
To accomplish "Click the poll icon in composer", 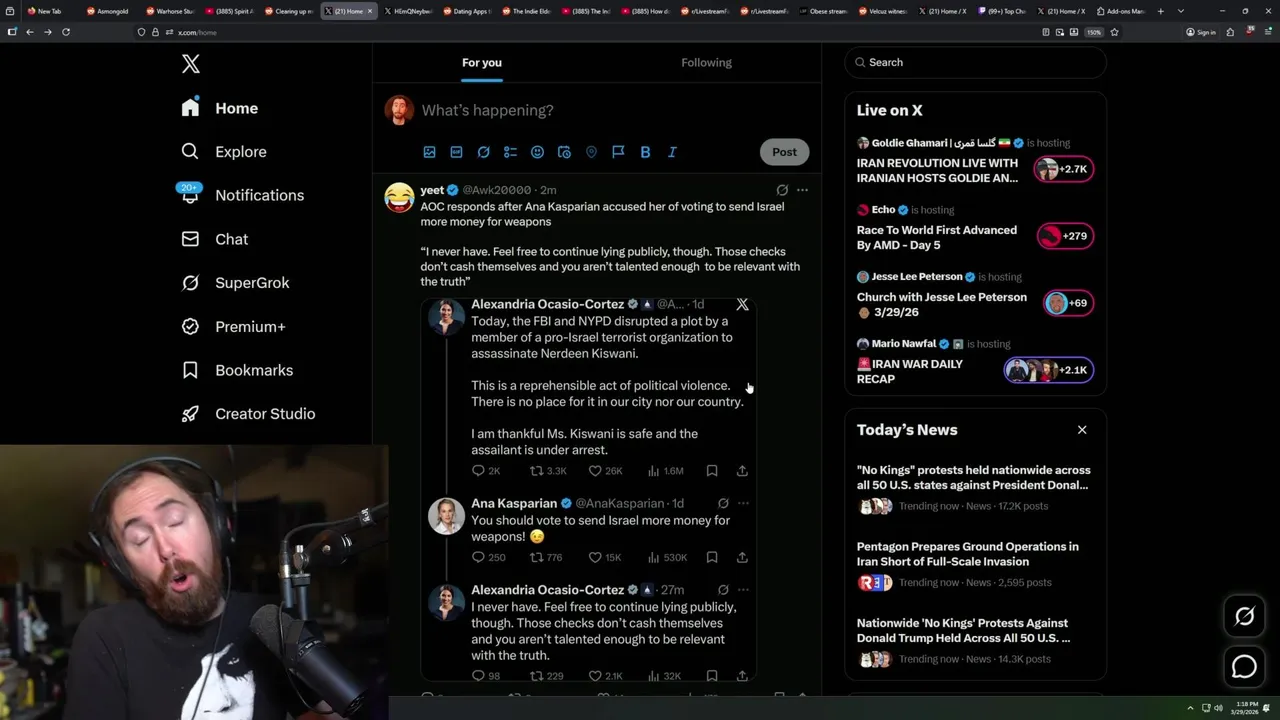I will click(510, 152).
